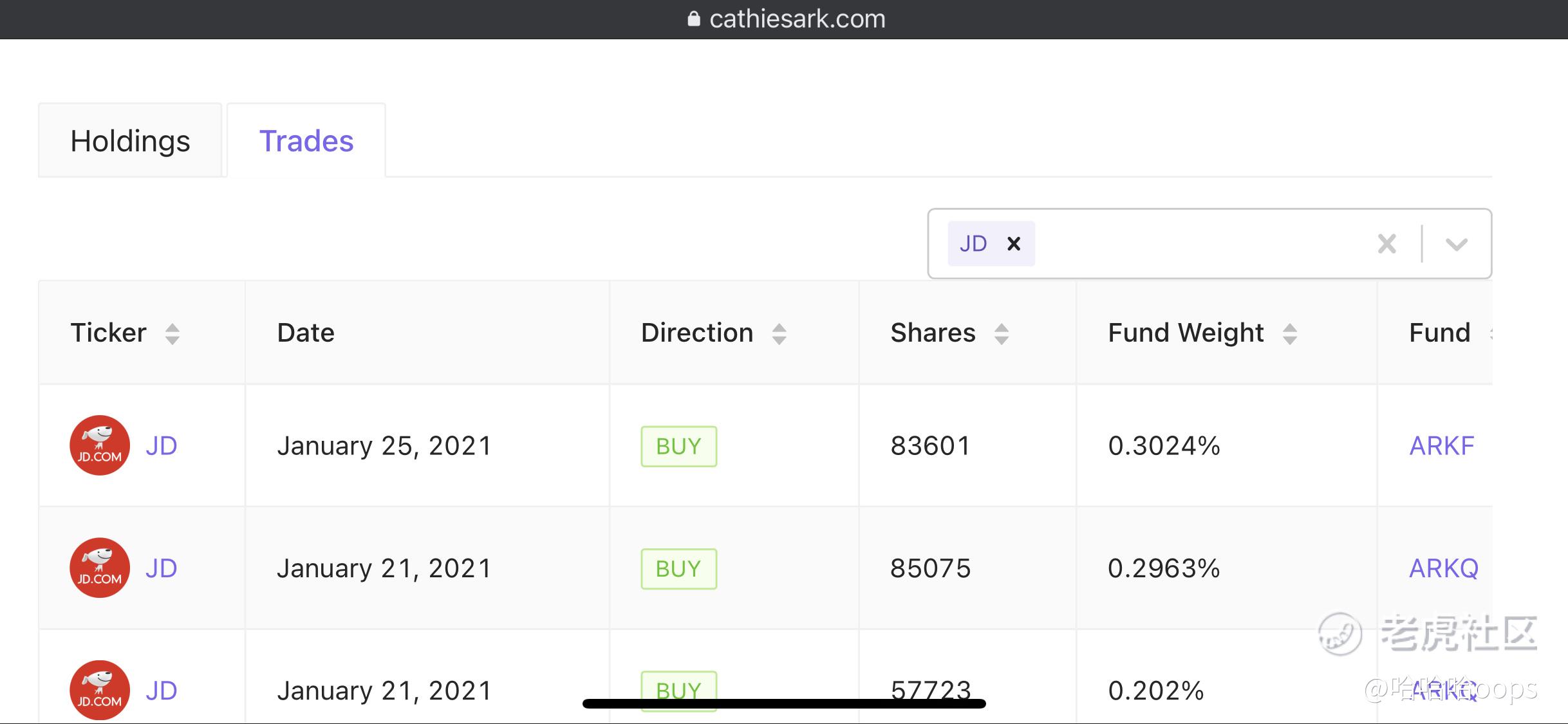The image size is (1568, 724).
Task: Click the JD.com logo in the bottom row
Action: click(x=100, y=690)
